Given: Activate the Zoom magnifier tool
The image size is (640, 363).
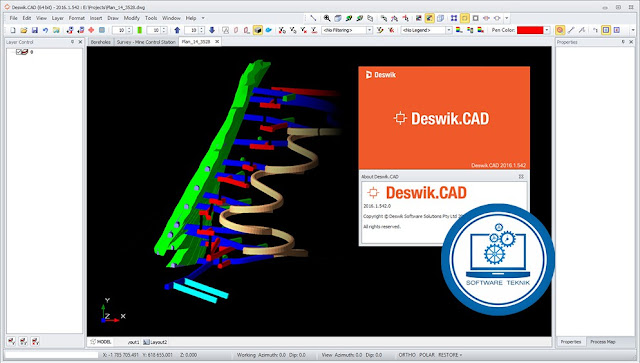Looking at the screenshot, I should 327,18.
